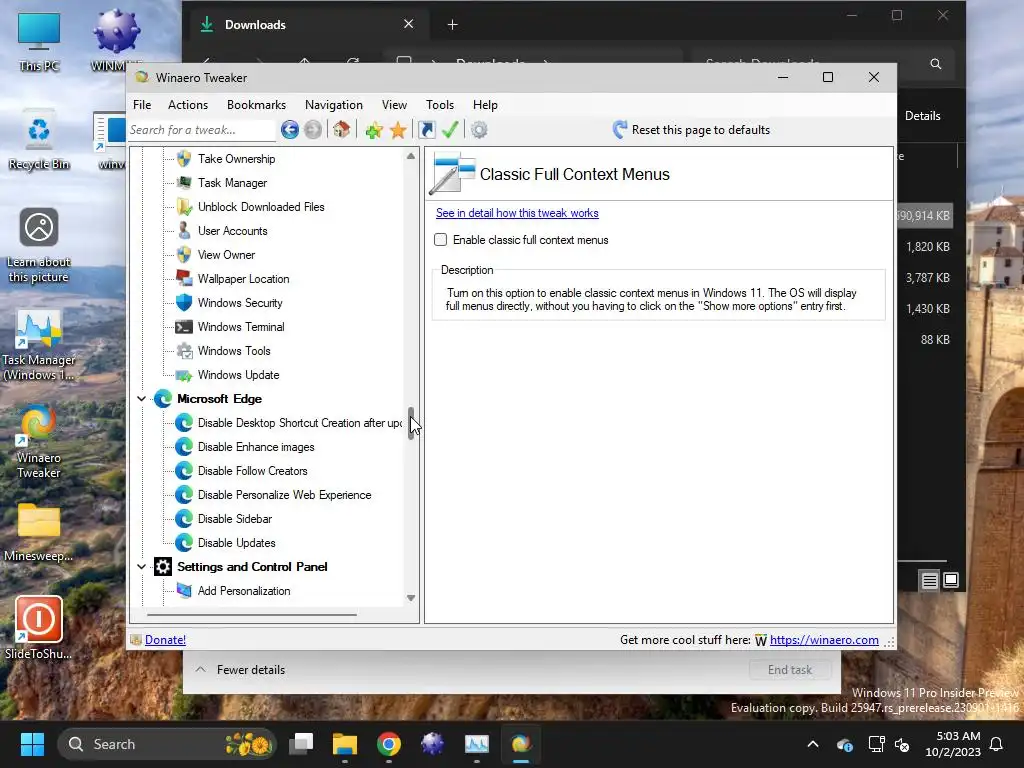This screenshot has height=768, width=1024.
Task: Select User Accounts tweak
Action: 232,231
